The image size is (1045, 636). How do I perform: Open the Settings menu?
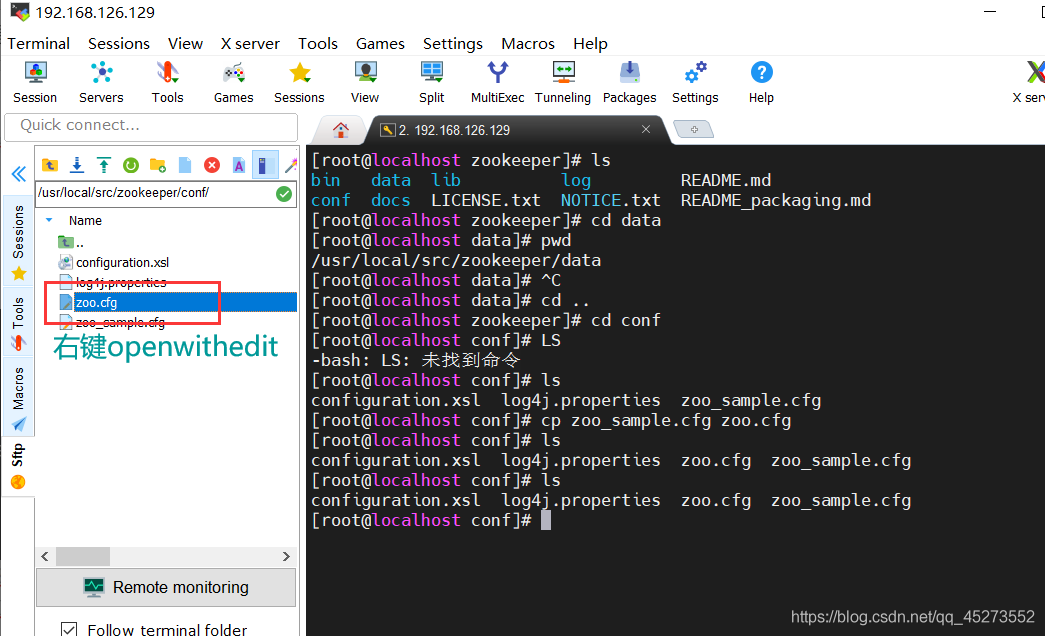tap(453, 43)
